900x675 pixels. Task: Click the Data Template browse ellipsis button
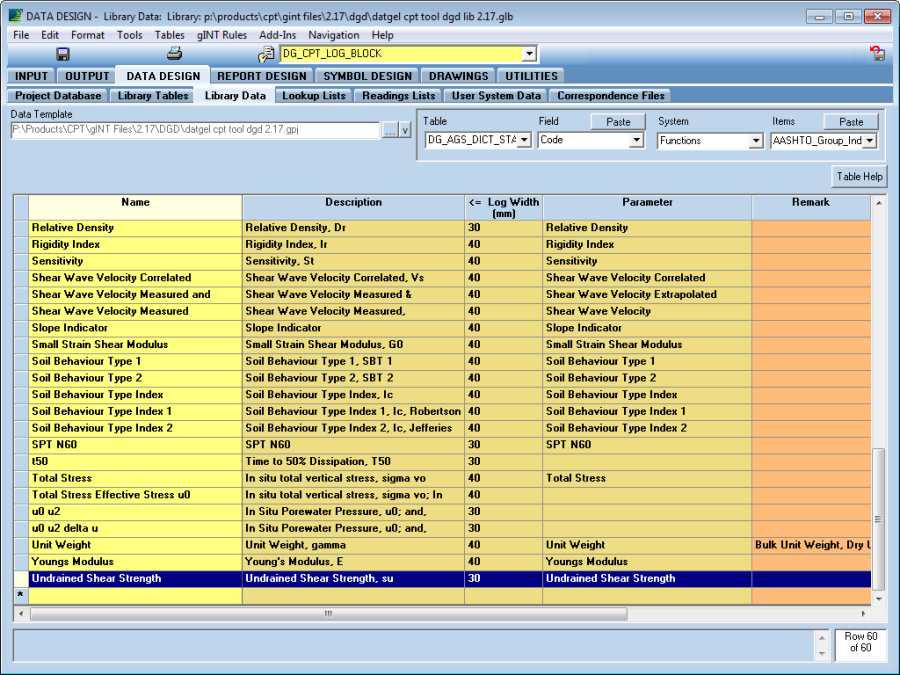click(389, 130)
